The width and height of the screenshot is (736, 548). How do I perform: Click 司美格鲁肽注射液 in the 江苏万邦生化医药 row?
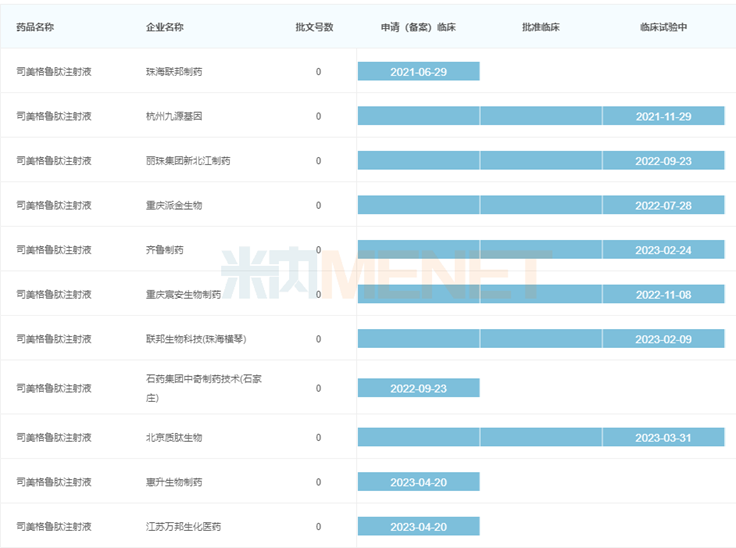click(54, 527)
